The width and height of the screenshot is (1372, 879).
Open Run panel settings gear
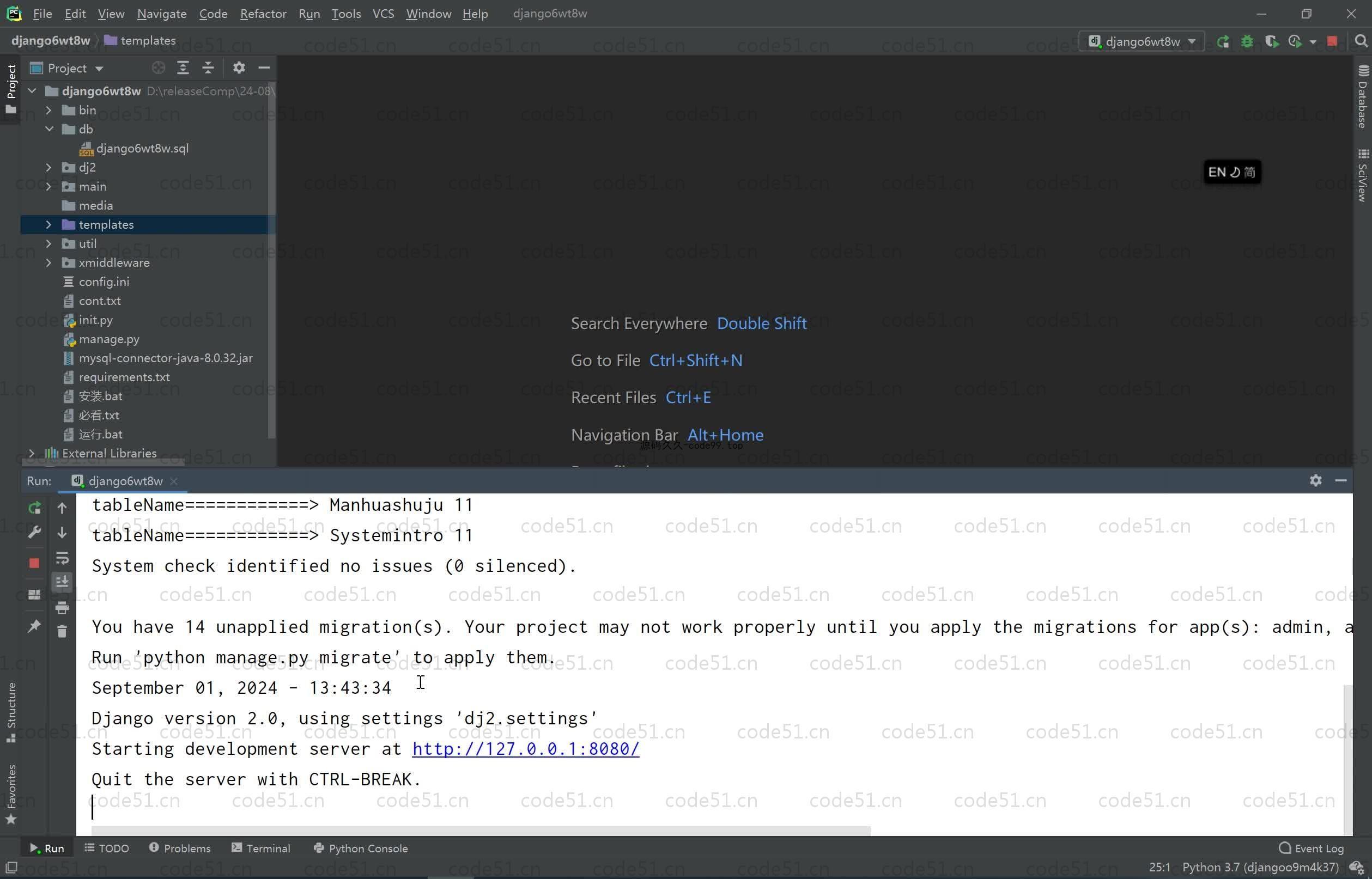[1315, 480]
